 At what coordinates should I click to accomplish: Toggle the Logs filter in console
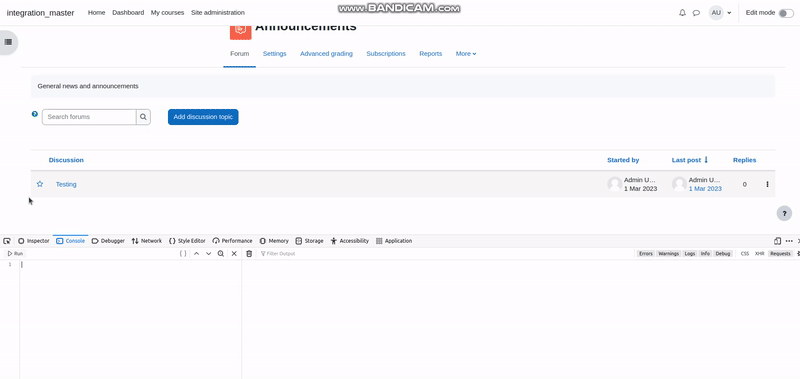(690, 254)
